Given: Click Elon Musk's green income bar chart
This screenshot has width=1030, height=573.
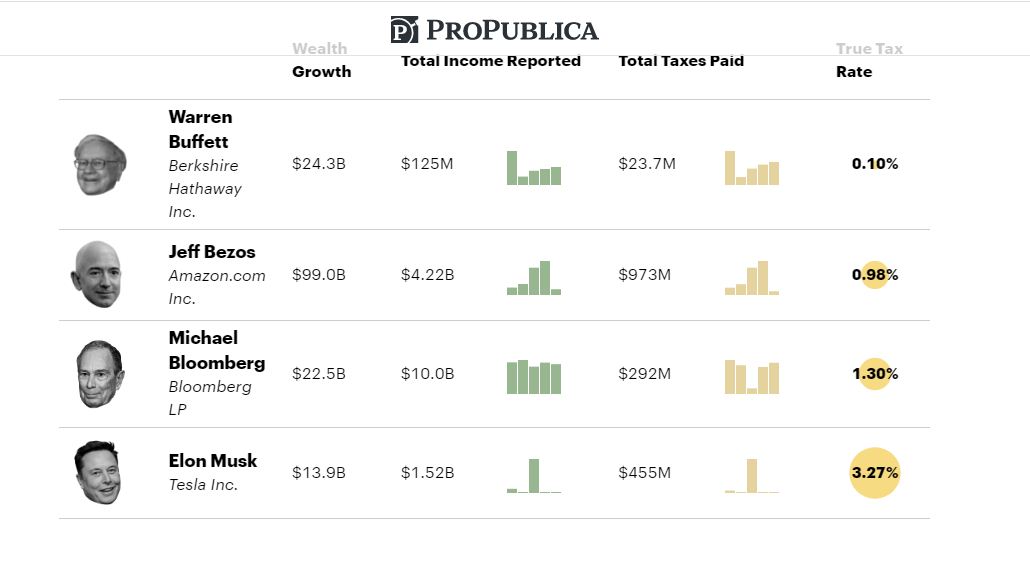Looking at the screenshot, I should 534,476.
